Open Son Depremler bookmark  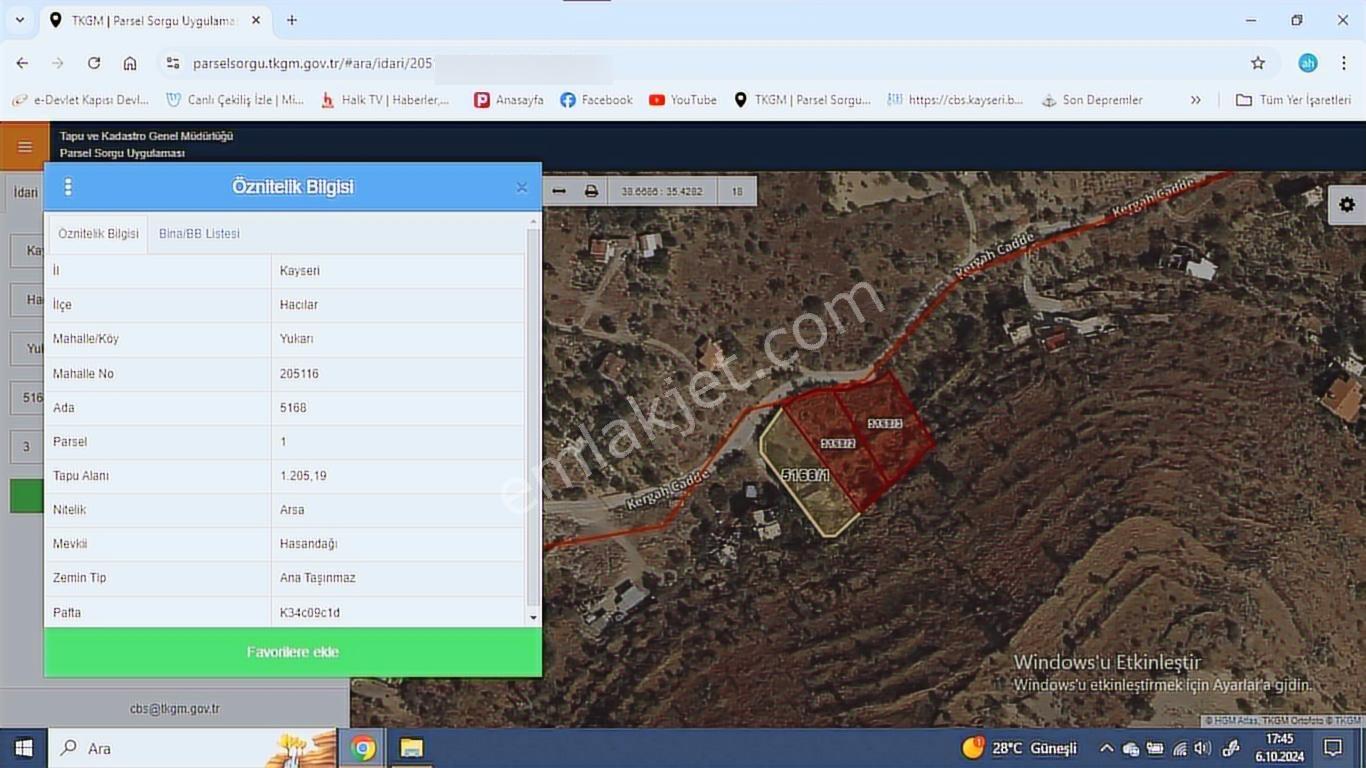point(1092,100)
